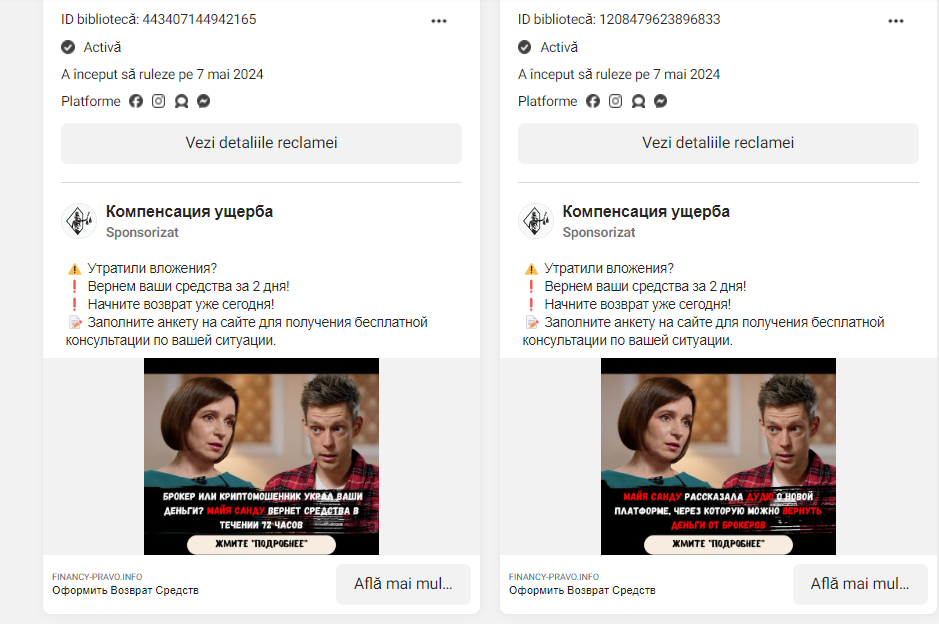Click Компенсация ущерба page name in left ad

(x=189, y=211)
